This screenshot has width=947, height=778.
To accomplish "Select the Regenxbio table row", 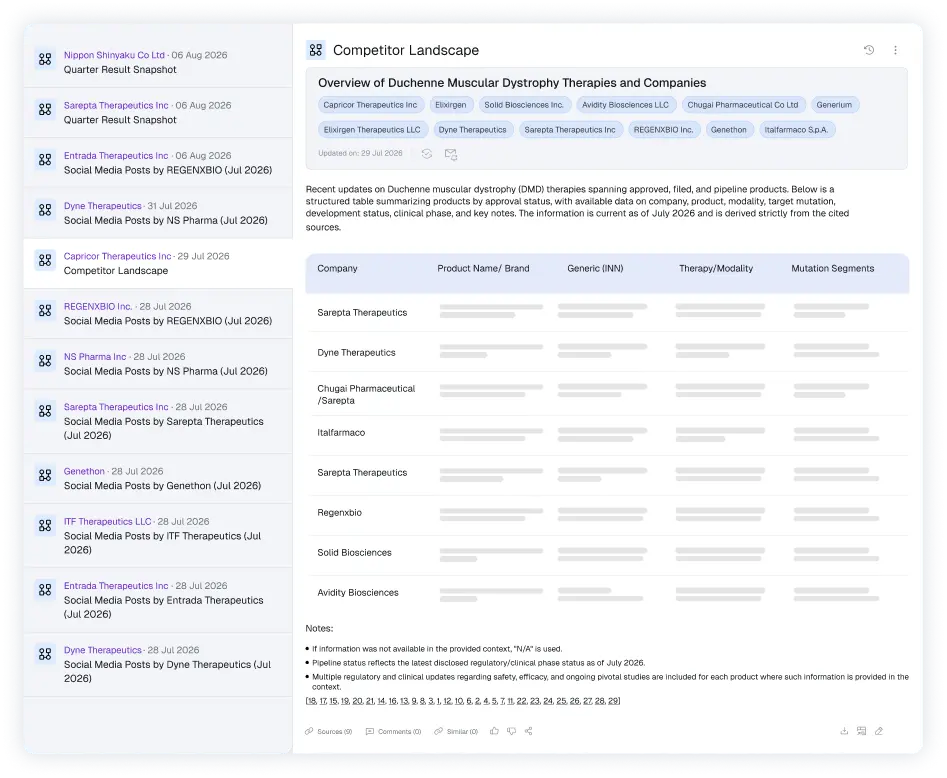I will (607, 513).
